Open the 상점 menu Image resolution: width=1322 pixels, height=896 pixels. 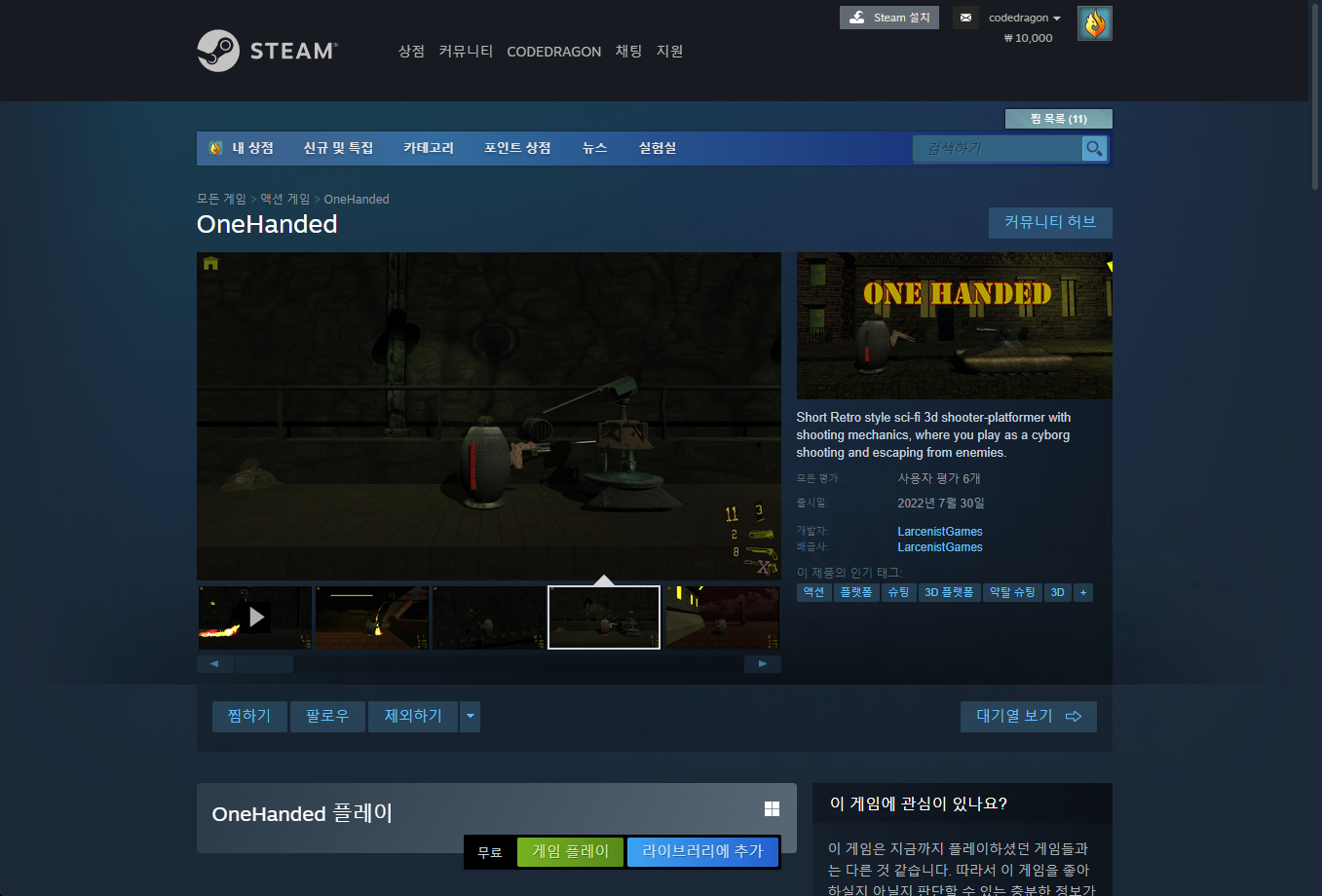pyautogui.click(x=411, y=52)
